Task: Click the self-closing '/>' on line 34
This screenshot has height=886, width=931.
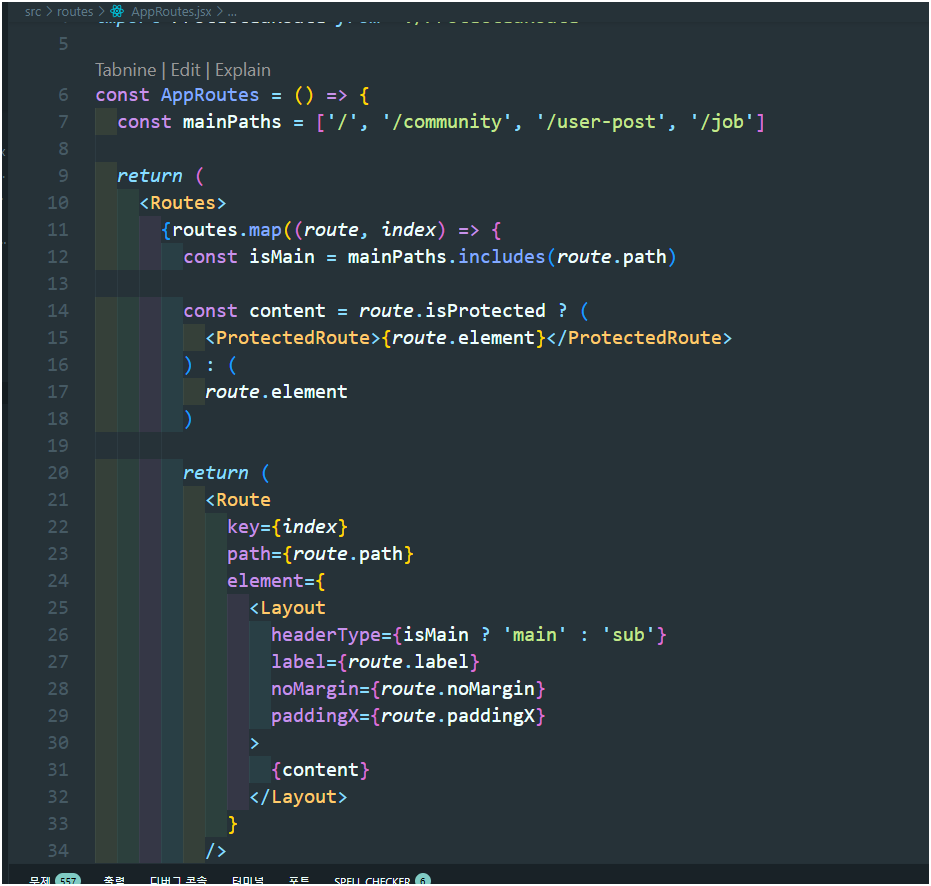Action: 216,851
